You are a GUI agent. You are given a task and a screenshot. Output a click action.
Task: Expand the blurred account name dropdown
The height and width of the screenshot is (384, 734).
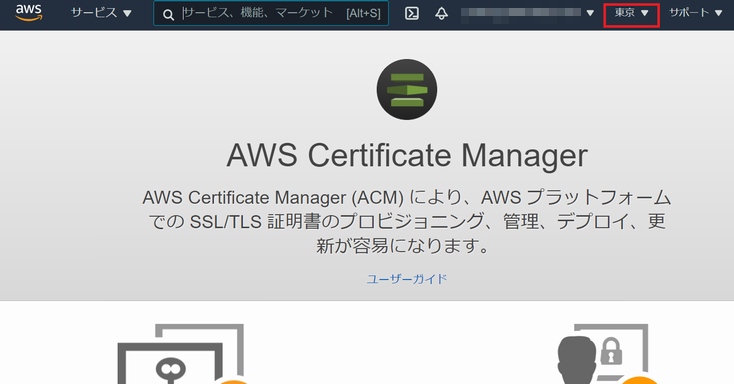point(528,13)
